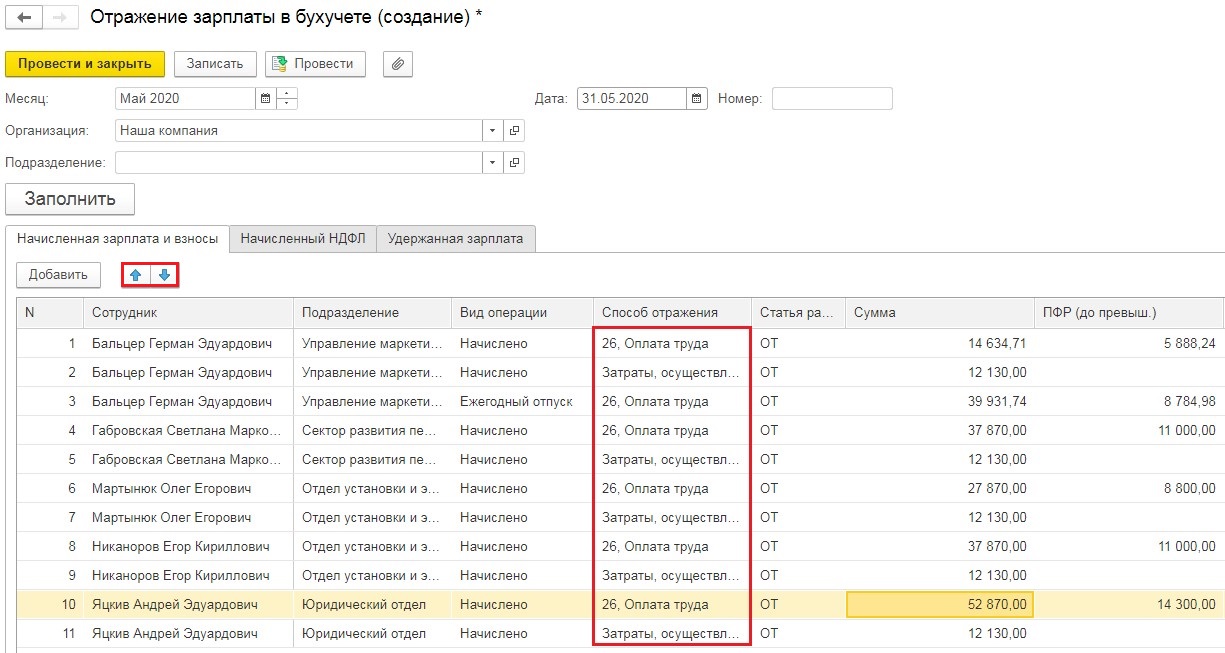Expand the Подразделение dropdown list
This screenshot has width=1225, height=653.
point(492,163)
